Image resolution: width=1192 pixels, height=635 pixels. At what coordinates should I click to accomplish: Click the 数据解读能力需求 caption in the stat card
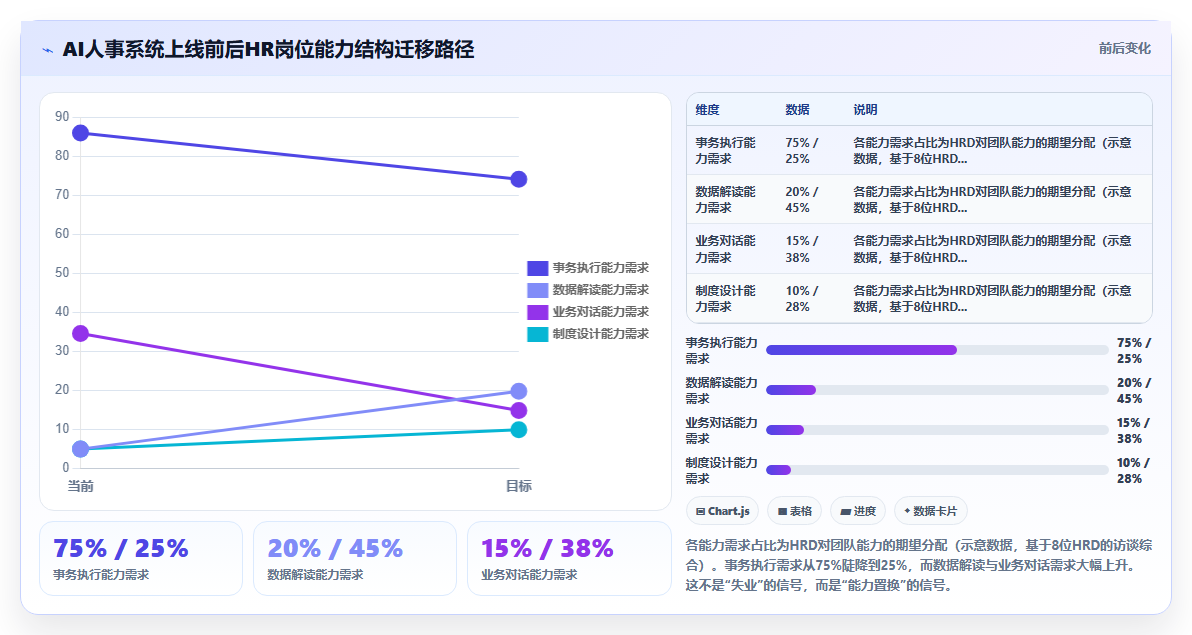(315, 575)
